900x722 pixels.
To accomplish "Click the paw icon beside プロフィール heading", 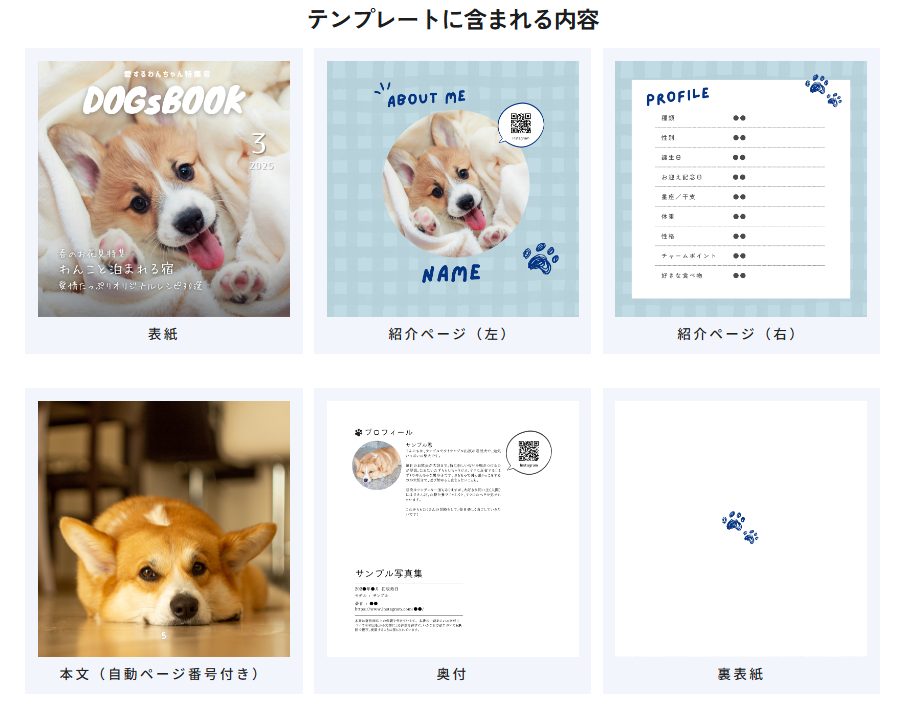I will coord(358,432).
